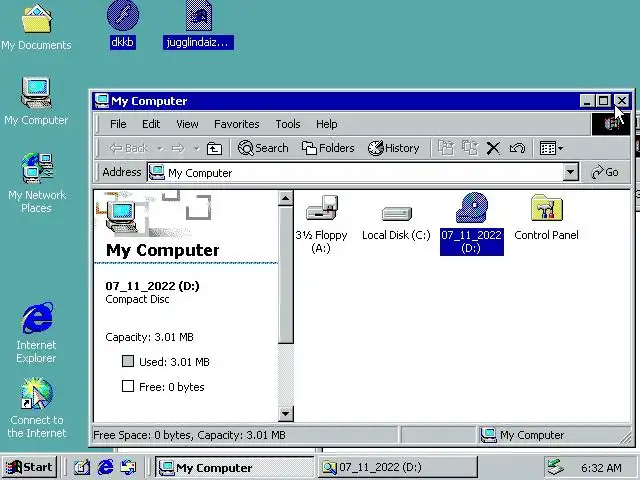Click the Used: 3.01 MB legend box
Screen dimensions: 640x480
(x=128, y=361)
